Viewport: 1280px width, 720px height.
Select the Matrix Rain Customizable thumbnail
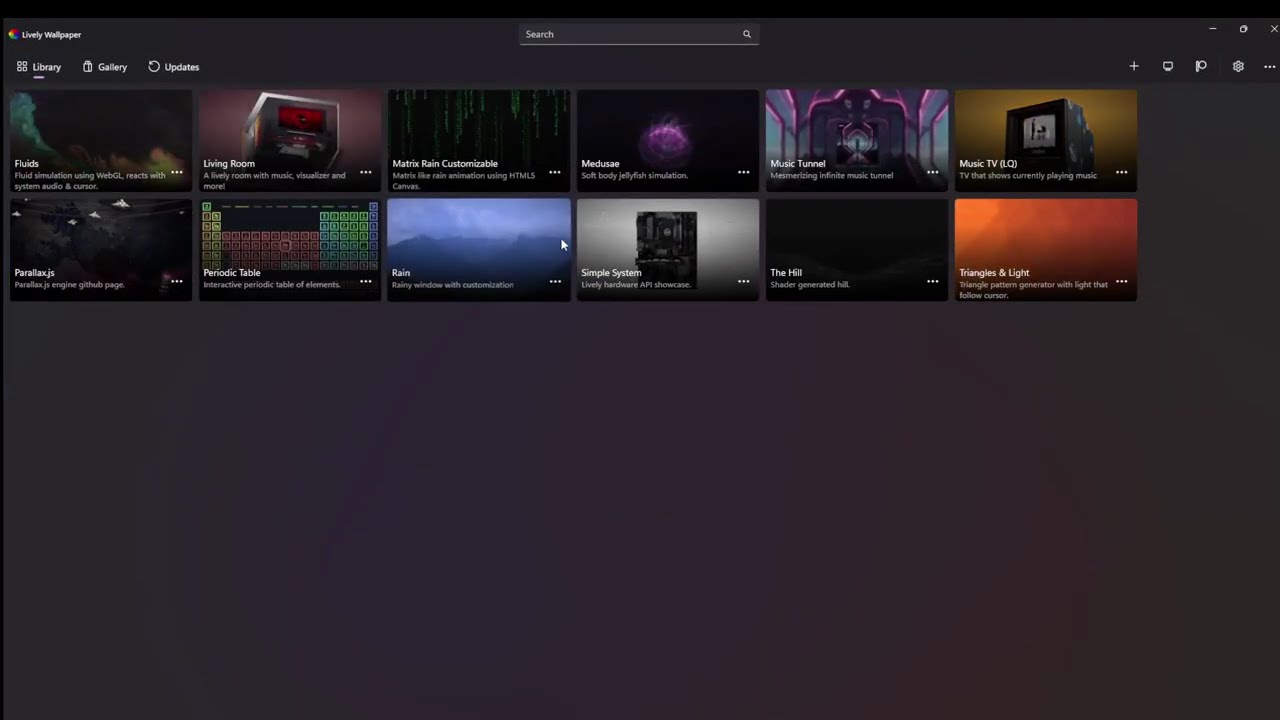[479, 140]
